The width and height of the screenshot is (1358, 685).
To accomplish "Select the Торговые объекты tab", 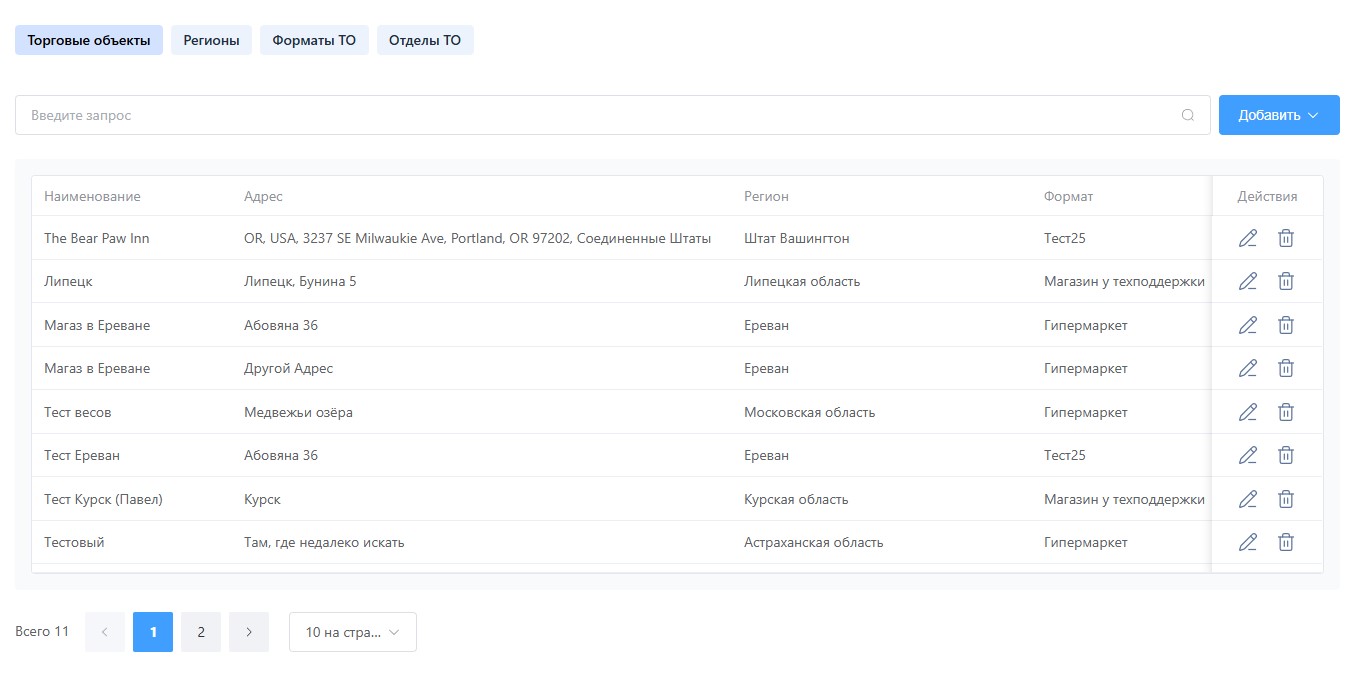I will (x=89, y=41).
